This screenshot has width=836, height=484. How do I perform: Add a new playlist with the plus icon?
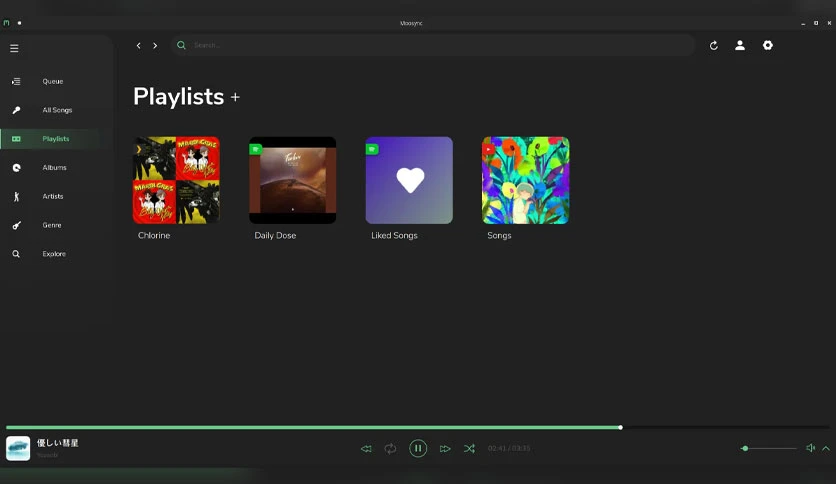point(235,98)
